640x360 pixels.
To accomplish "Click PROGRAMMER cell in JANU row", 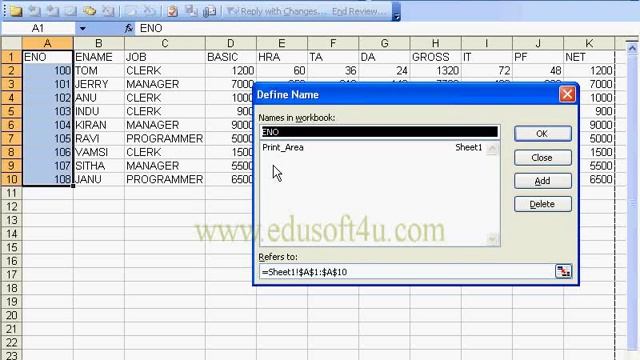I will 165,179.
